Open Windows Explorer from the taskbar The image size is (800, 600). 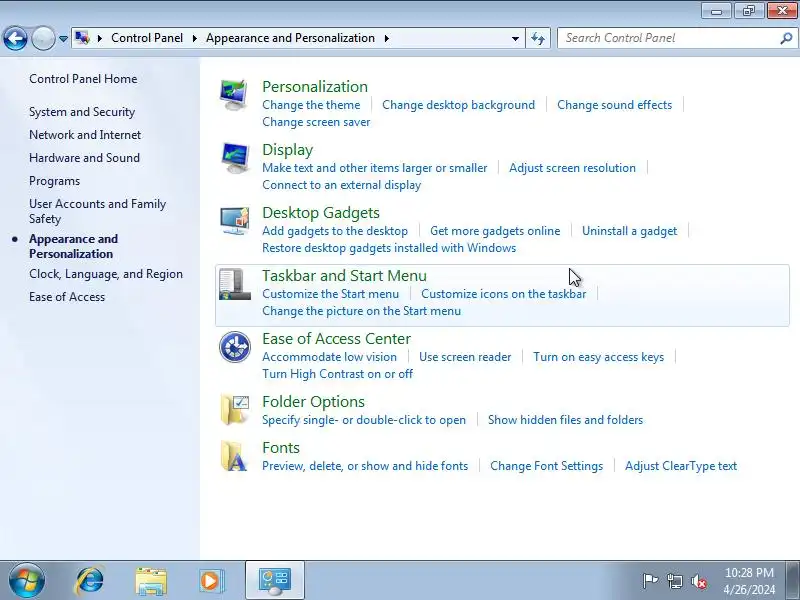151,581
